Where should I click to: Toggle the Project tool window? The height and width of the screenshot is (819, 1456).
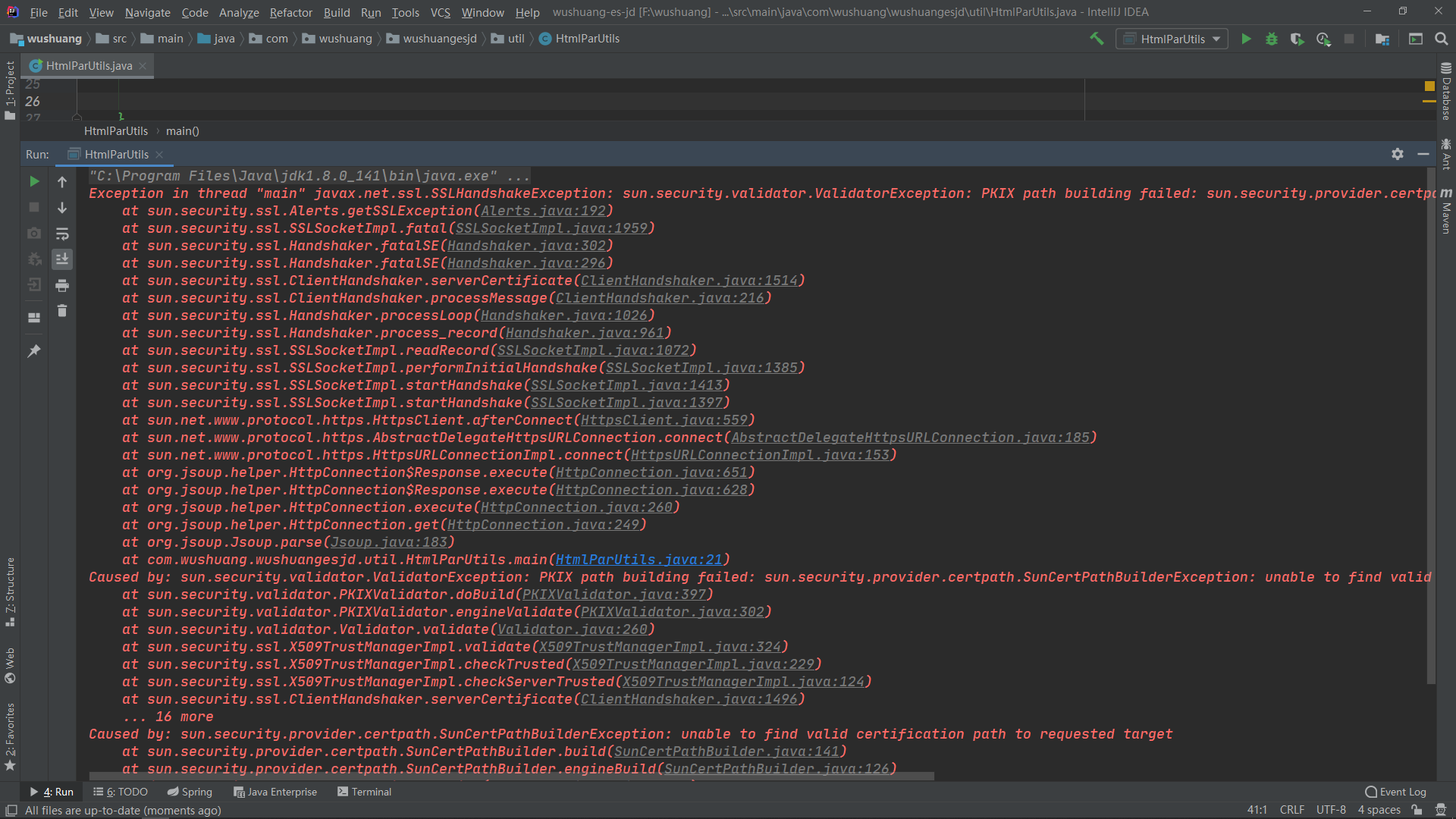[x=10, y=90]
